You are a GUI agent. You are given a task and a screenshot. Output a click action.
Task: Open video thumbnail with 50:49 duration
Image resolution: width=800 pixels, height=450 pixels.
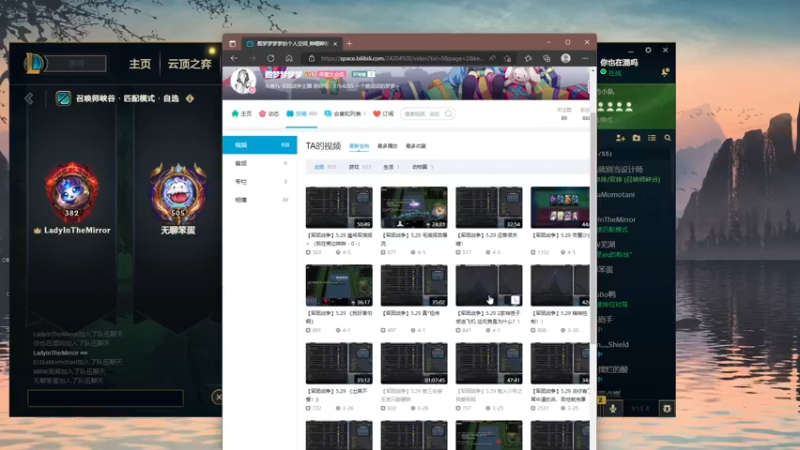339,207
